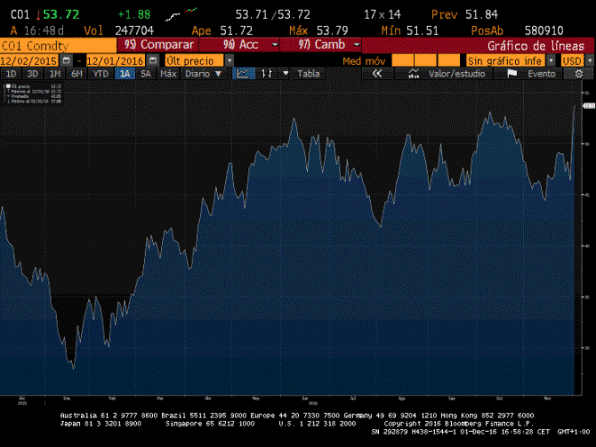The width and height of the screenshot is (596, 447).
Task: Click the first Med móv orange box
Action: click(403, 60)
